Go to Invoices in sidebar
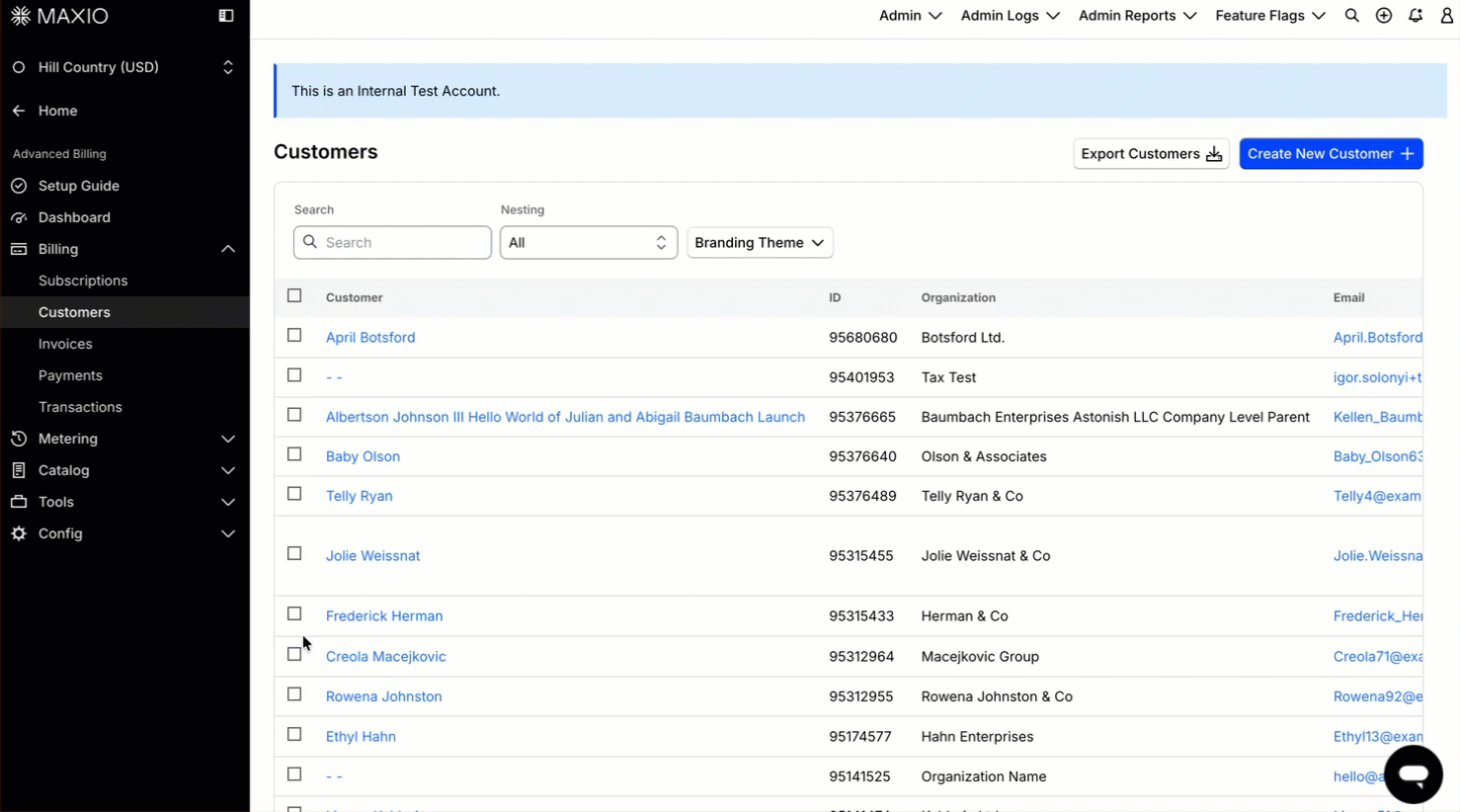Screen dimensions: 1460x812 (x=65, y=344)
